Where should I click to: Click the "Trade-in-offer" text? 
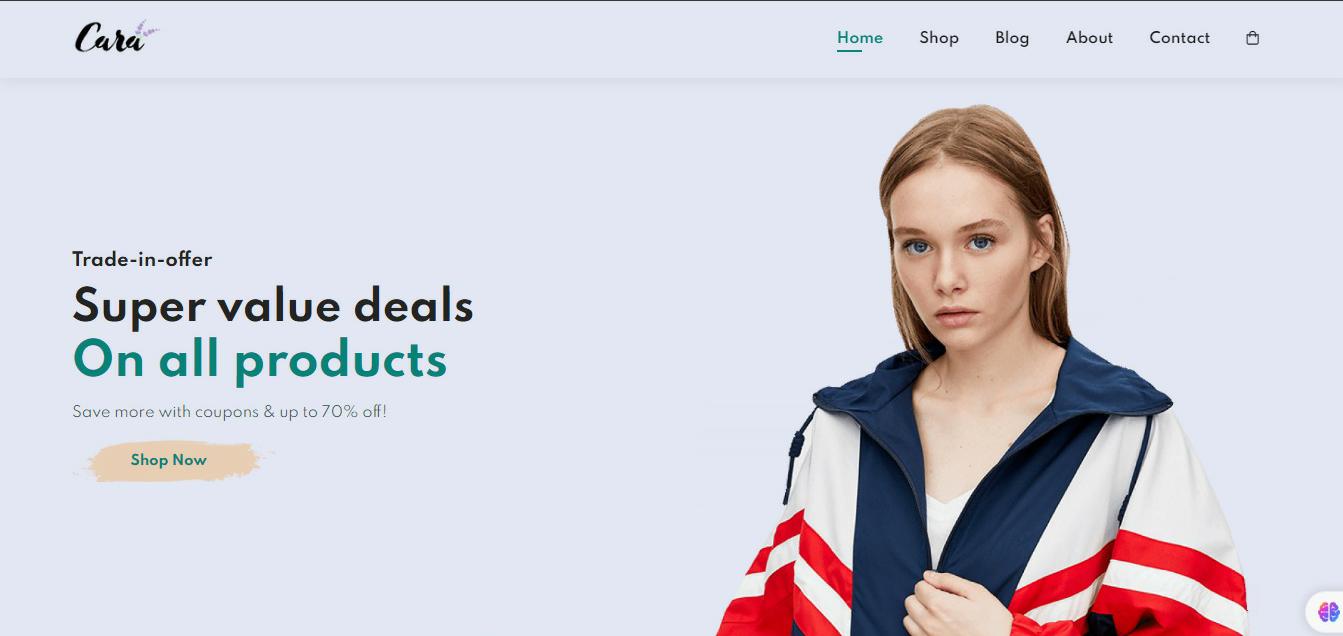142,259
